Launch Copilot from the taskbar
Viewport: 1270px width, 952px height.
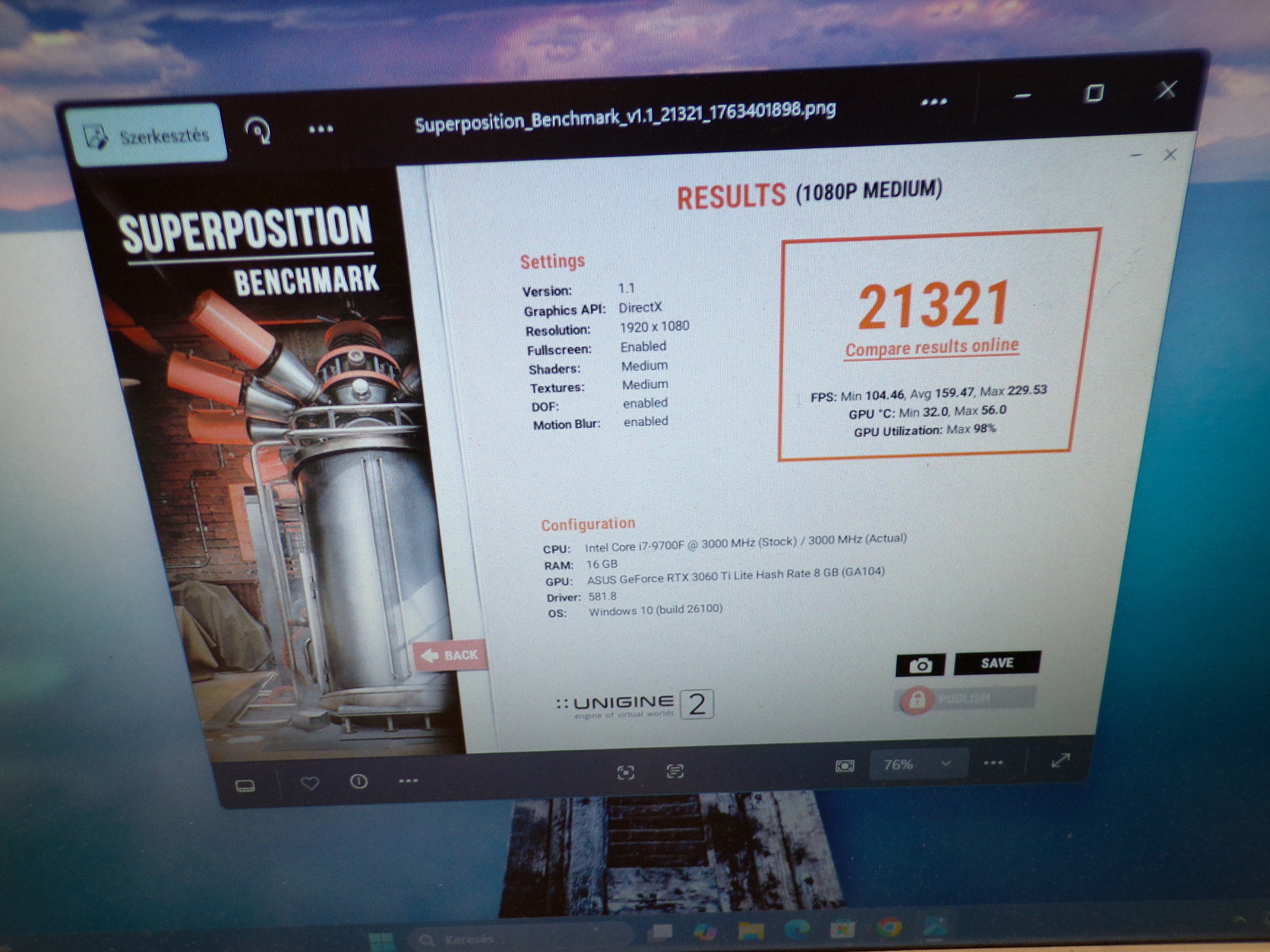pyautogui.click(x=706, y=930)
